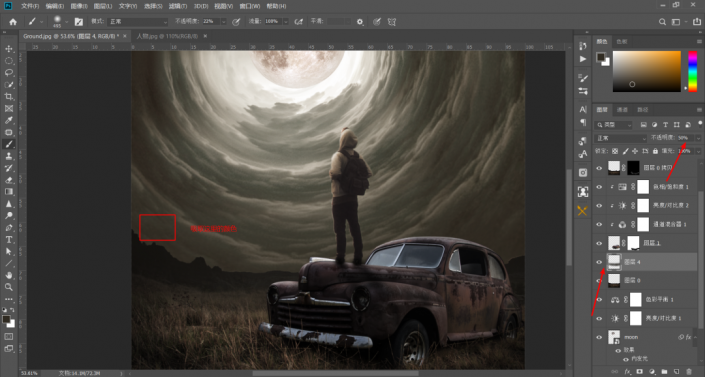Open the History panel icon
705x377 pixels.
(583, 46)
